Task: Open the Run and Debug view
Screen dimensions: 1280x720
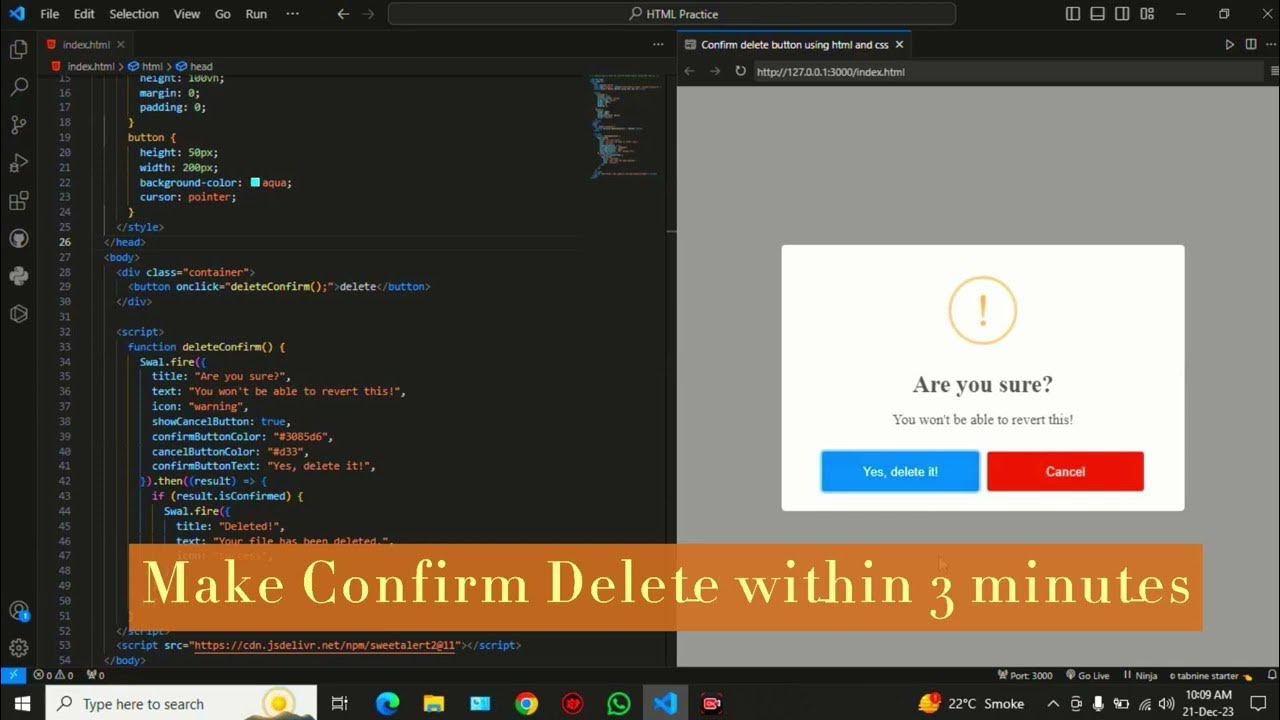Action: click(x=18, y=163)
